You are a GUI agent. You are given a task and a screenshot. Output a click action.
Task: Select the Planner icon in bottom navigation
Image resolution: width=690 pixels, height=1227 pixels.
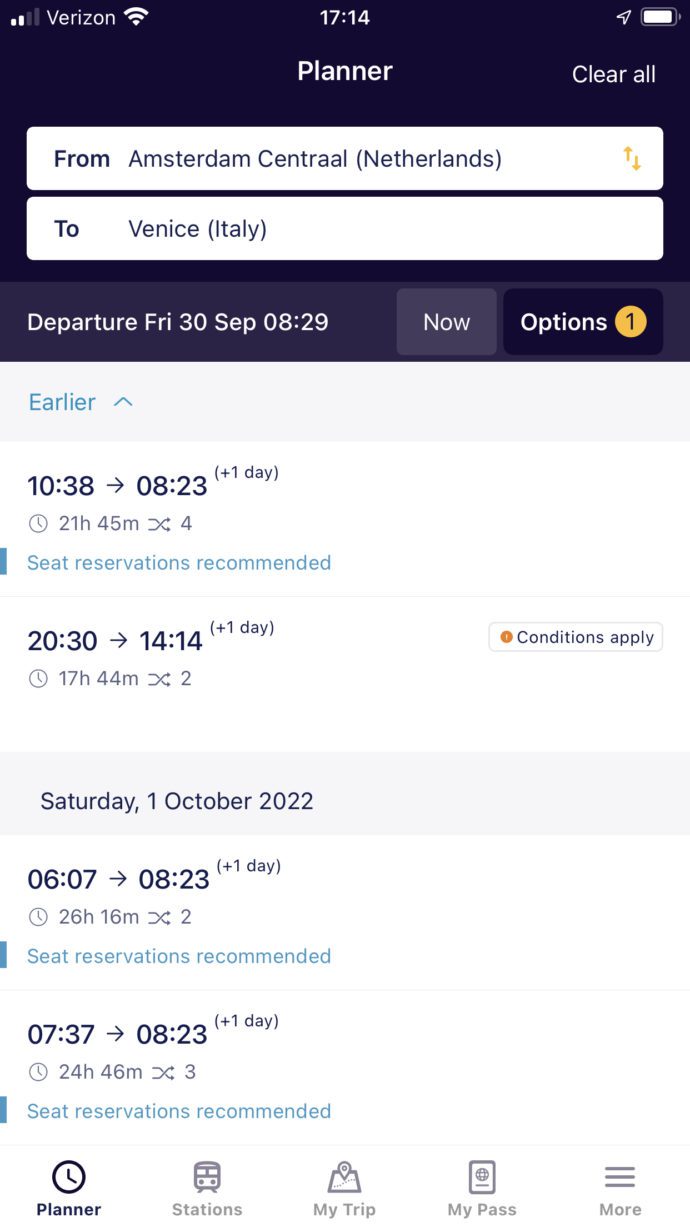pos(68,1176)
